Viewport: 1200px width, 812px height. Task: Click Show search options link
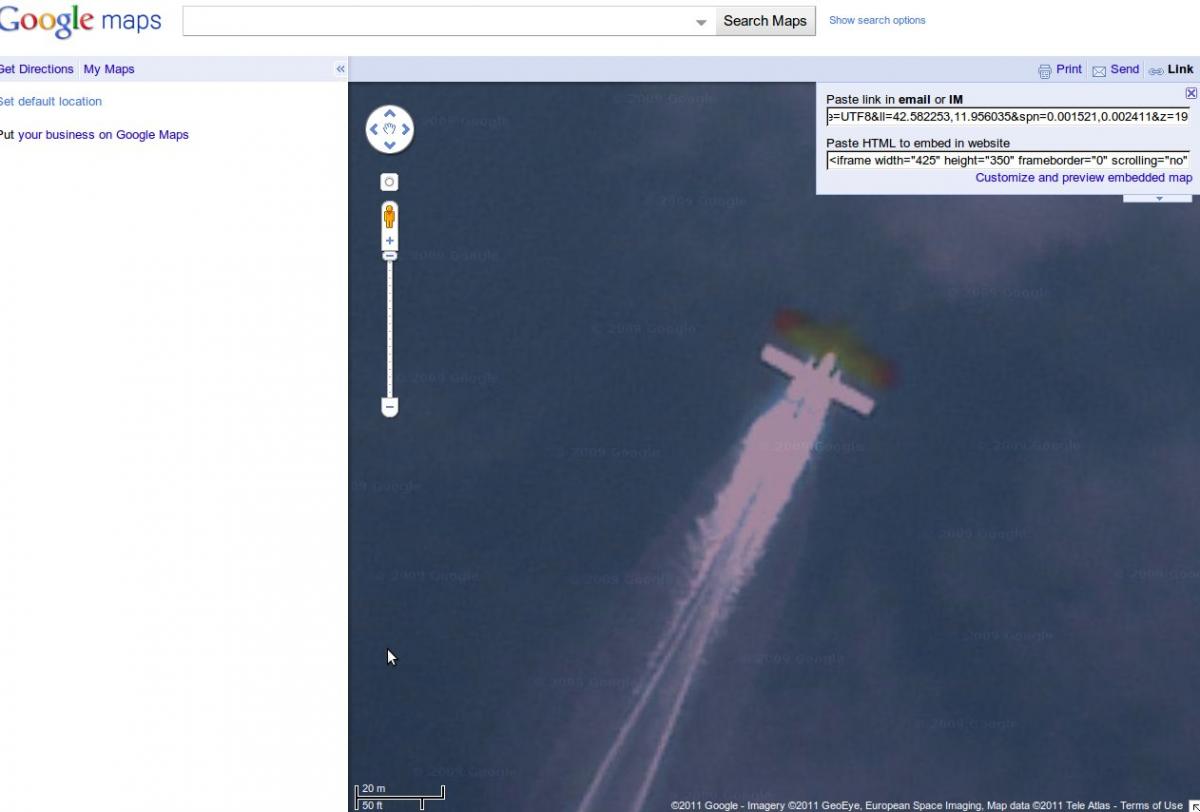877,20
